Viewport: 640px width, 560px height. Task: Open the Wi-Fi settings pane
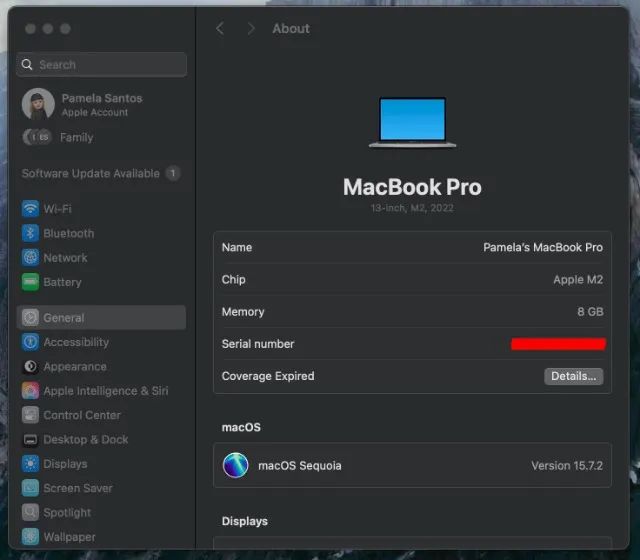[57, 209]
